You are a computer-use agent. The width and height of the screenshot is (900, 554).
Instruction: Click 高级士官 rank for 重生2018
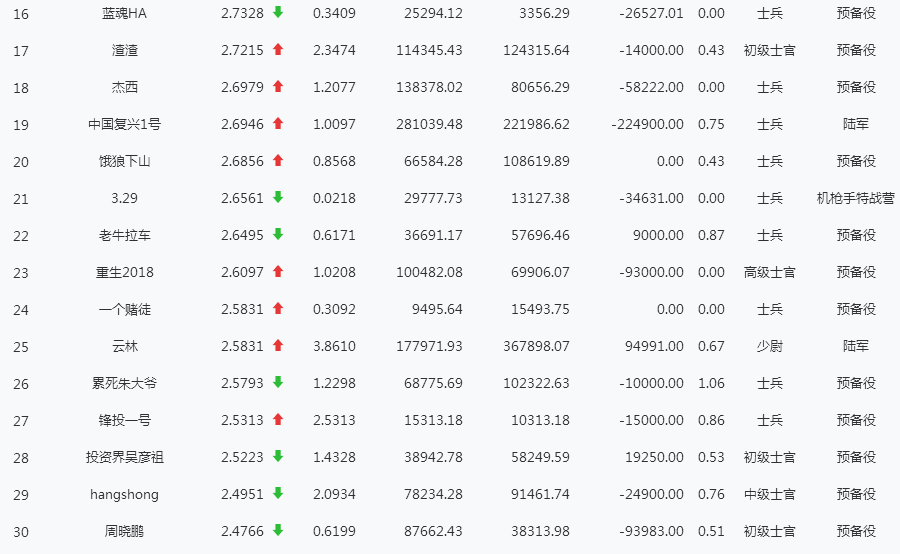[769, 272]
